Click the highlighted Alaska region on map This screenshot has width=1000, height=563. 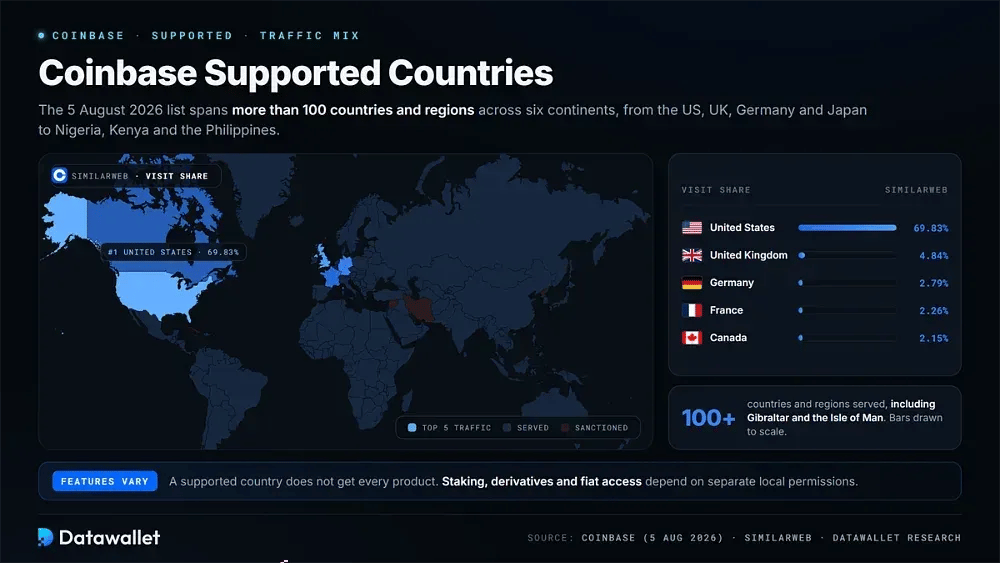(66, 219)
